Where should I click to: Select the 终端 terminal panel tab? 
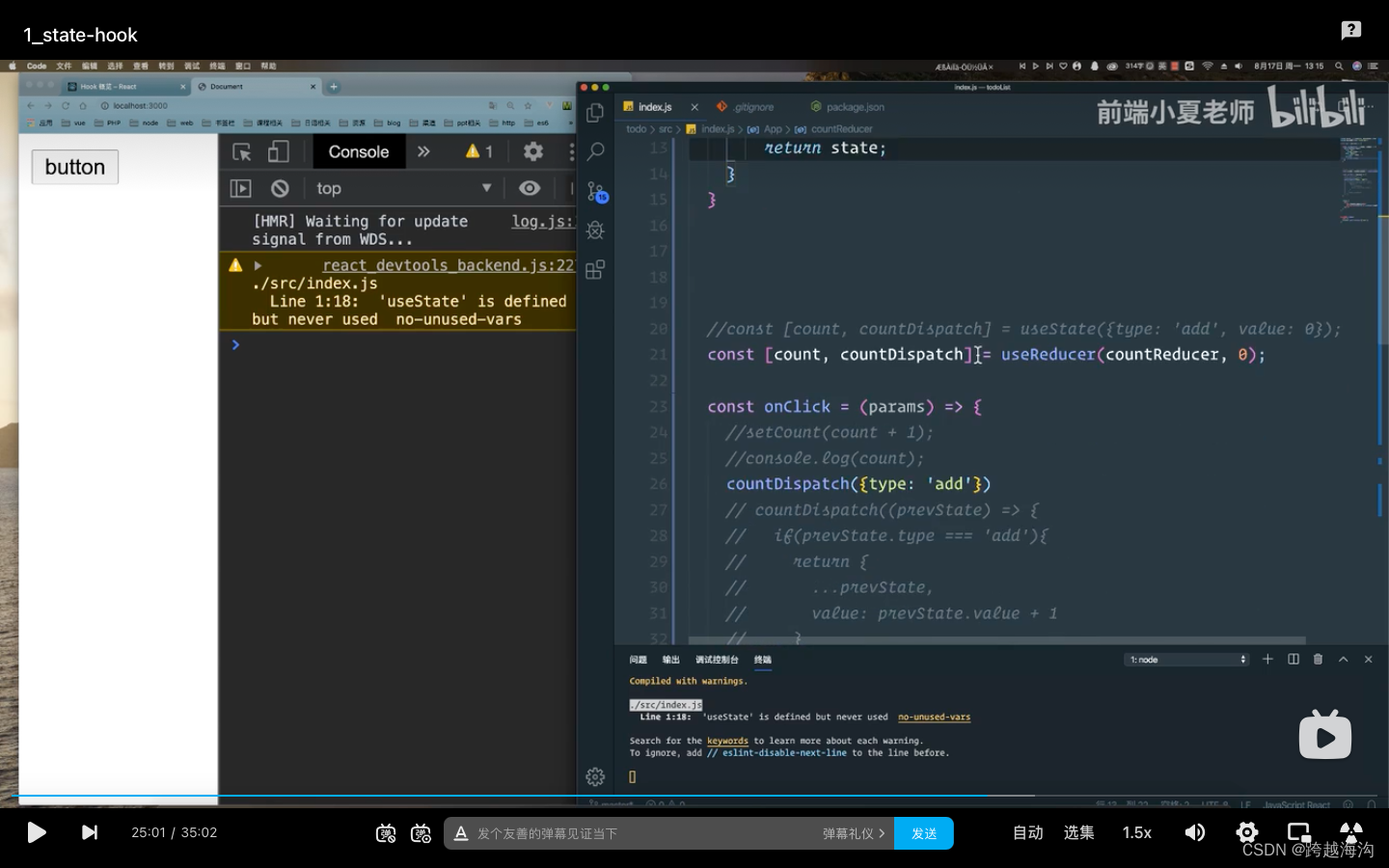pos(763,660)
